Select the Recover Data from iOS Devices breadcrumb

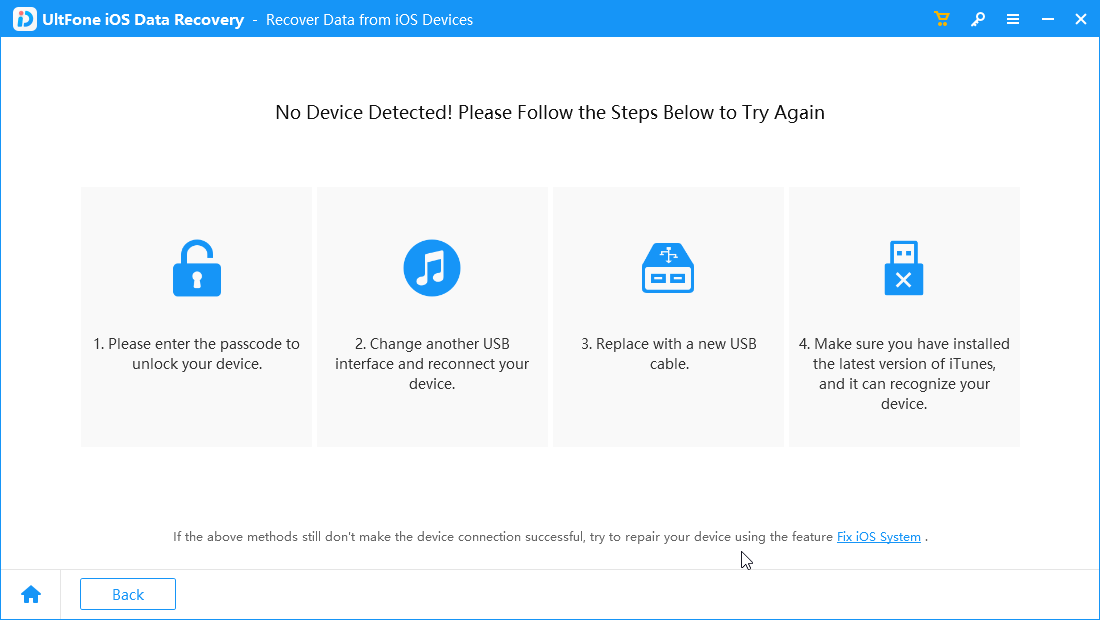point(369,19)
